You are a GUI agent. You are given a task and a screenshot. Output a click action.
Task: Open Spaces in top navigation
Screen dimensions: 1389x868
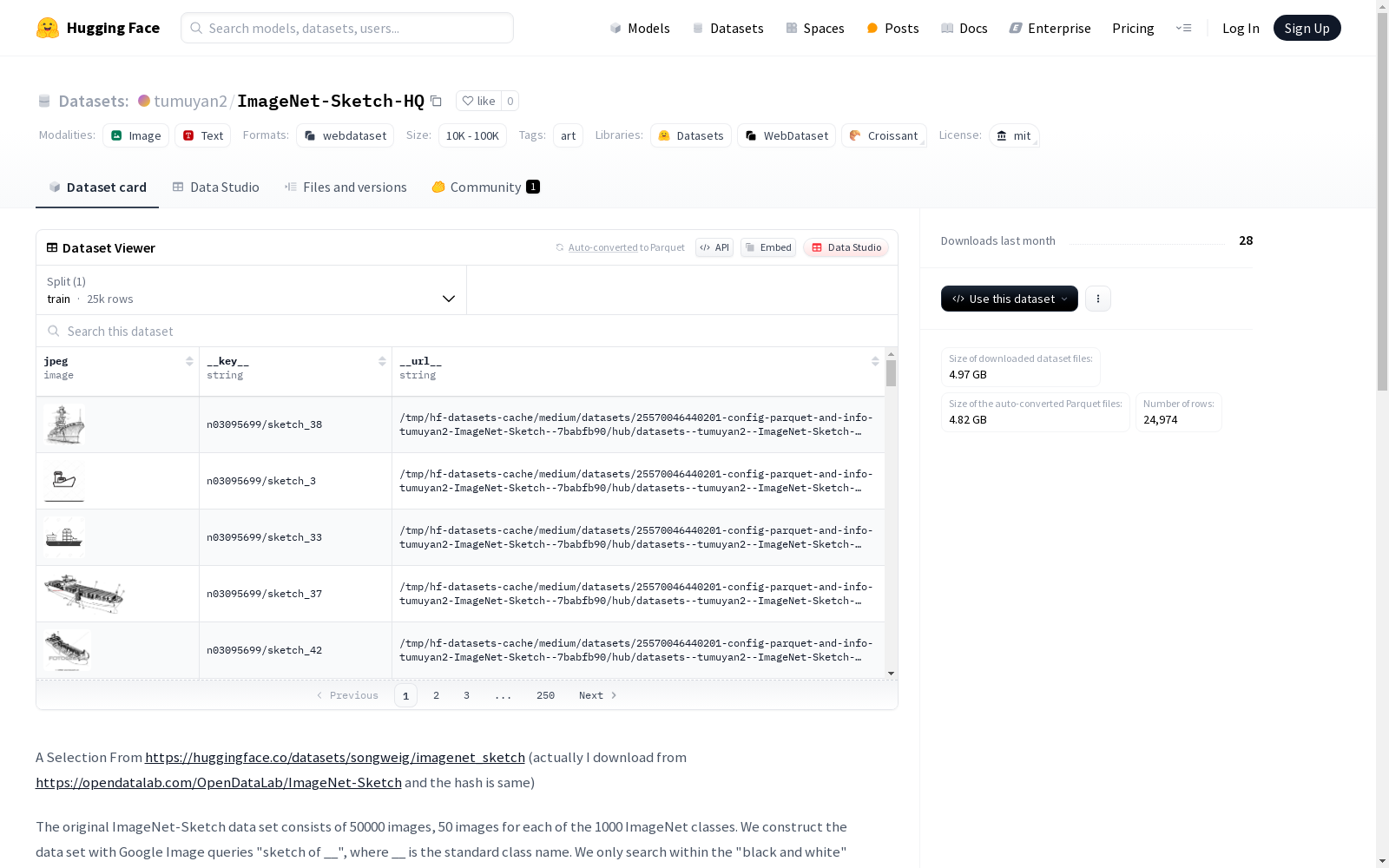click(x=815, y=28)
